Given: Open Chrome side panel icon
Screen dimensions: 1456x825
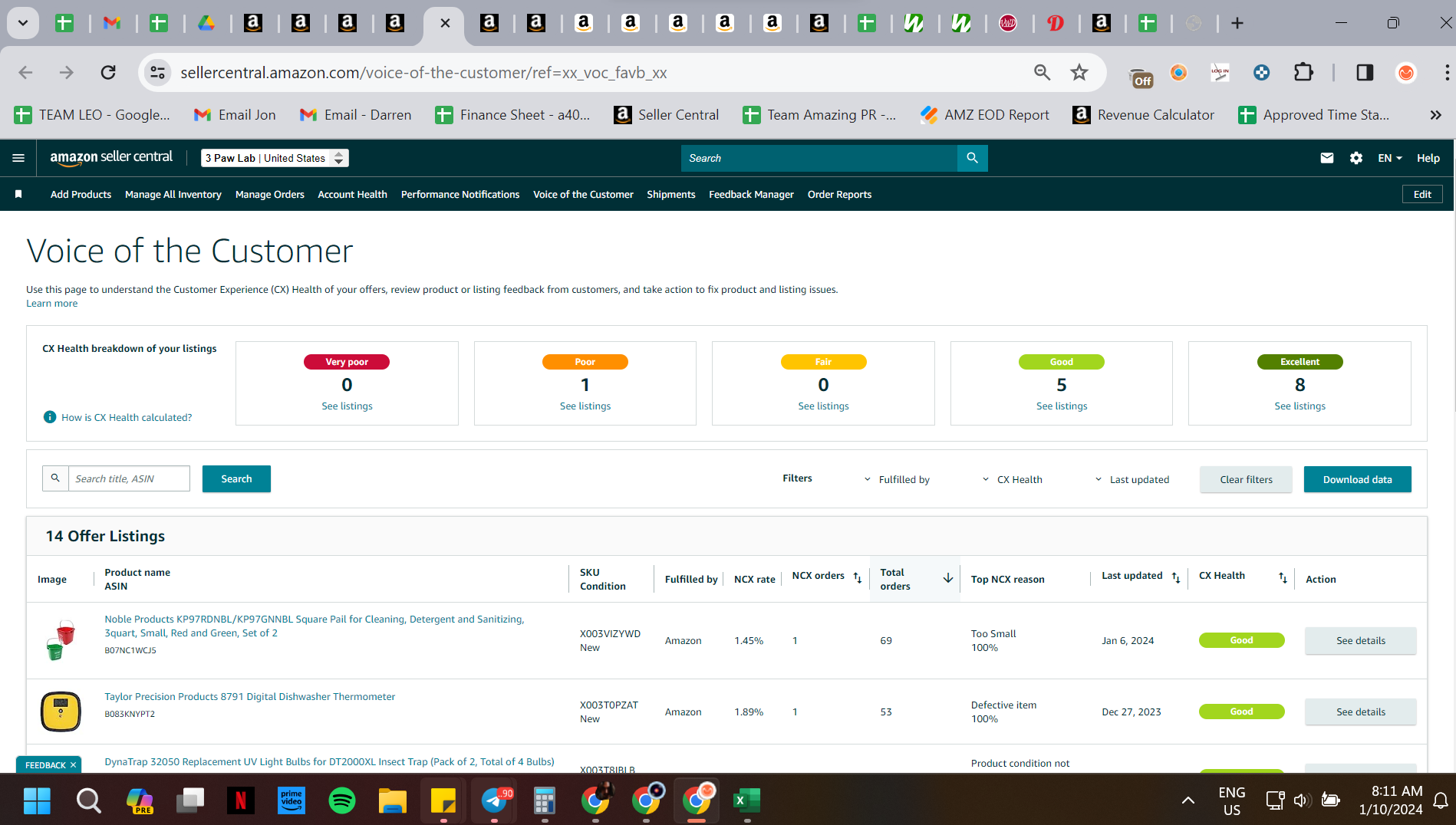Looking at the screenshot, I should tap(1365, 72).
